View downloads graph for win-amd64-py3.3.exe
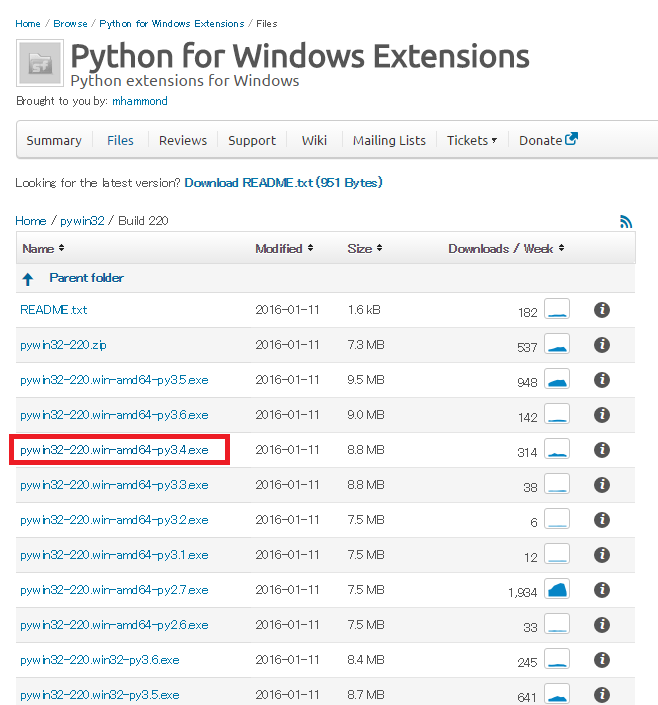Viewport: 658px width, 705px height. pyautogui.click(x=557, y=484)
